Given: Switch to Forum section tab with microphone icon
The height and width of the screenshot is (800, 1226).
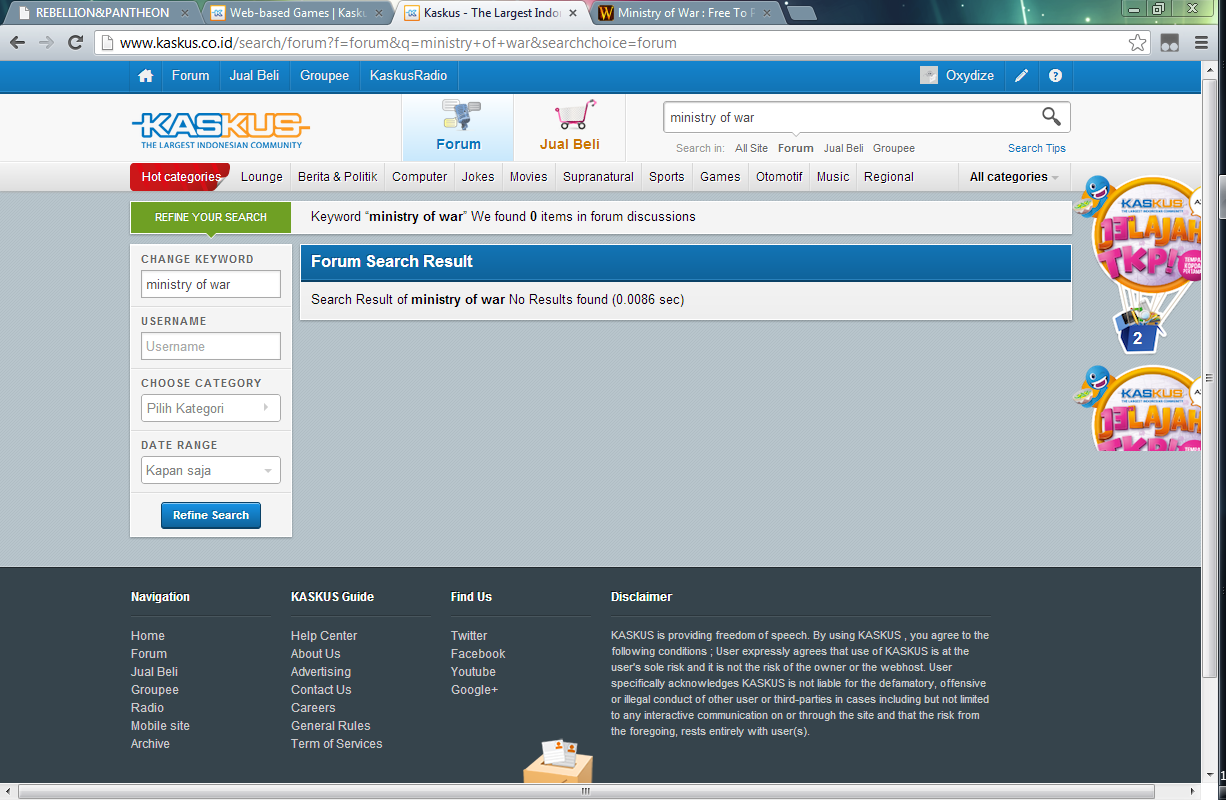Looking at the screenshot, I should click(458, 128).
